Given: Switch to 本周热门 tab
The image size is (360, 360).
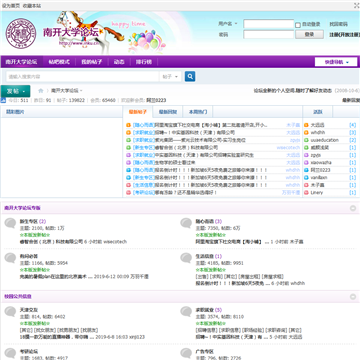Looking at the screenshot, I should click(x=198, y=112).
